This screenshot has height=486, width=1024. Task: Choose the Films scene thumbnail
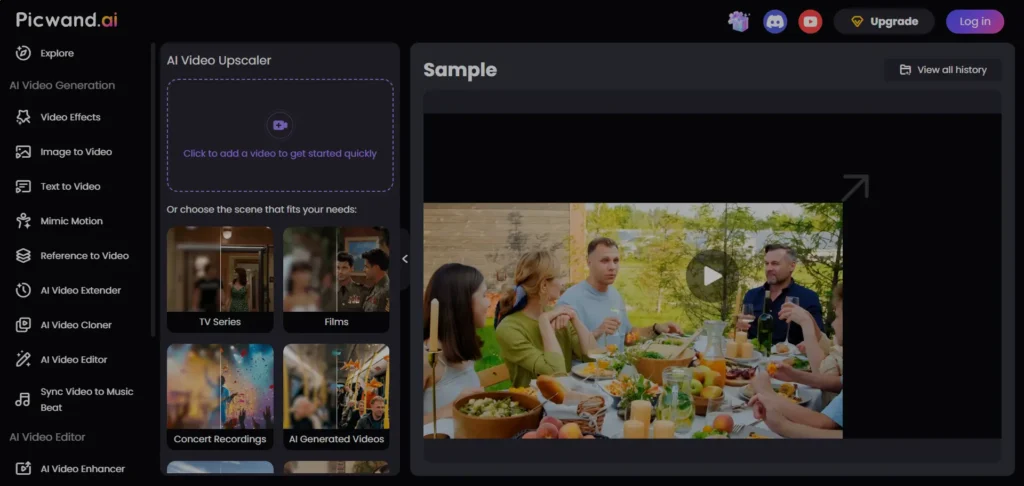tap(336, 279)
